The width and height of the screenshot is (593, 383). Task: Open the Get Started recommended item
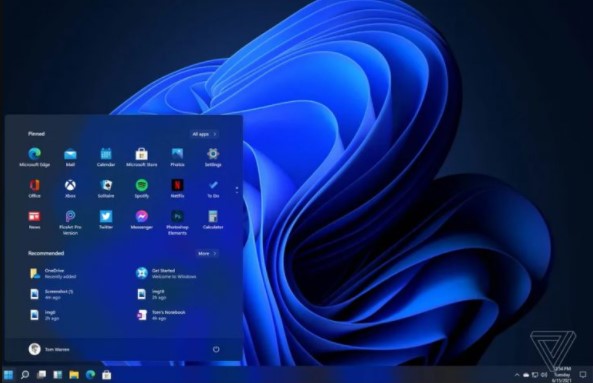(166, 273)
